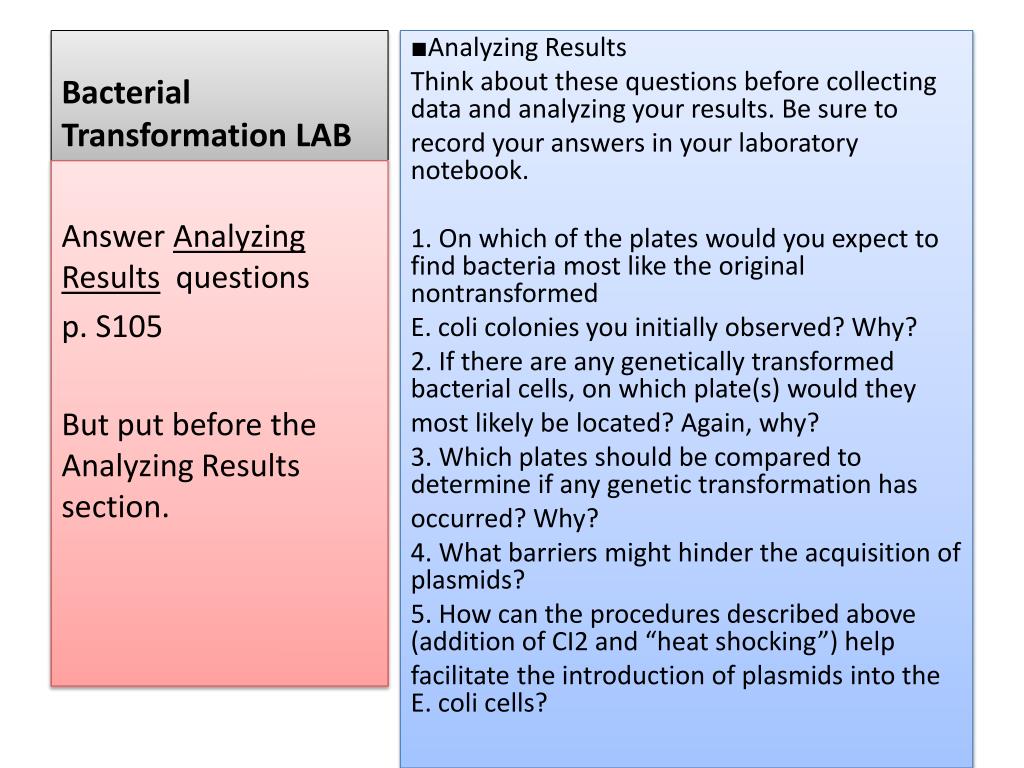
Task: Click the empty pink area of left panel
Action: [x=219, y=607]
